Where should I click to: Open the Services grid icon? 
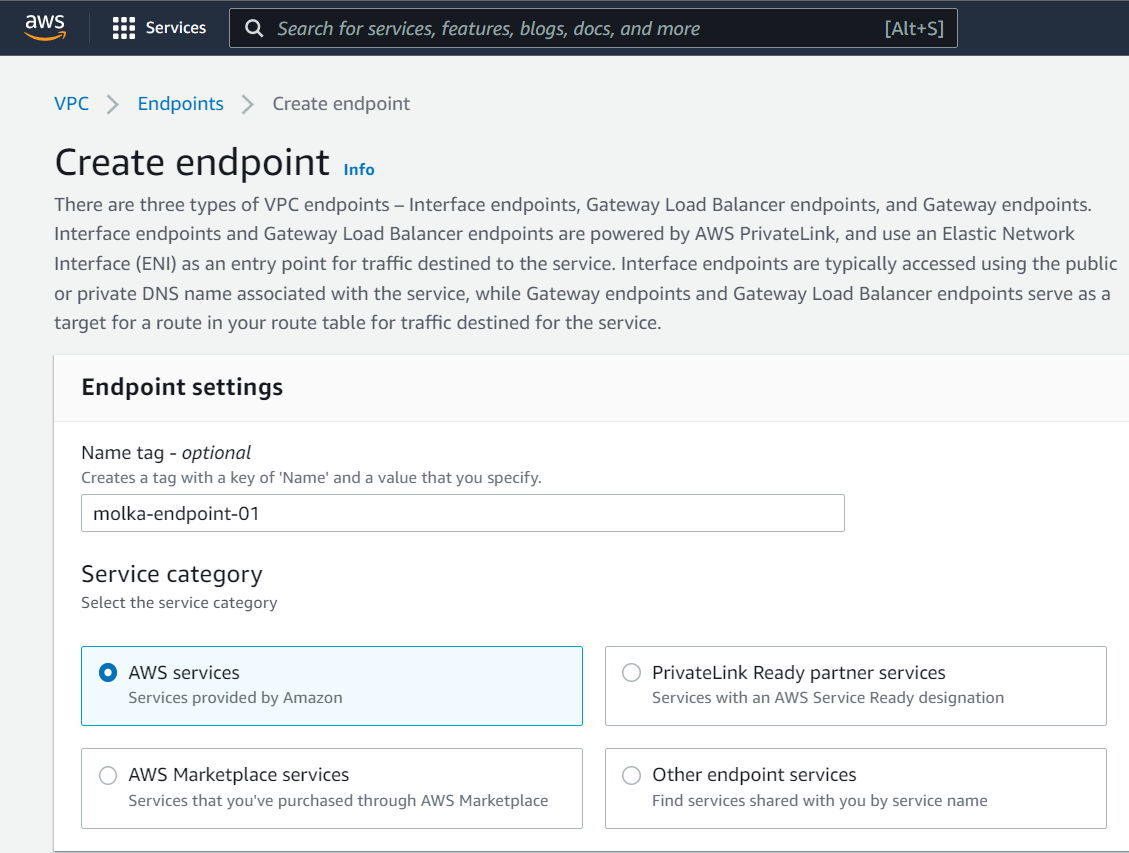tap(122, 27)
